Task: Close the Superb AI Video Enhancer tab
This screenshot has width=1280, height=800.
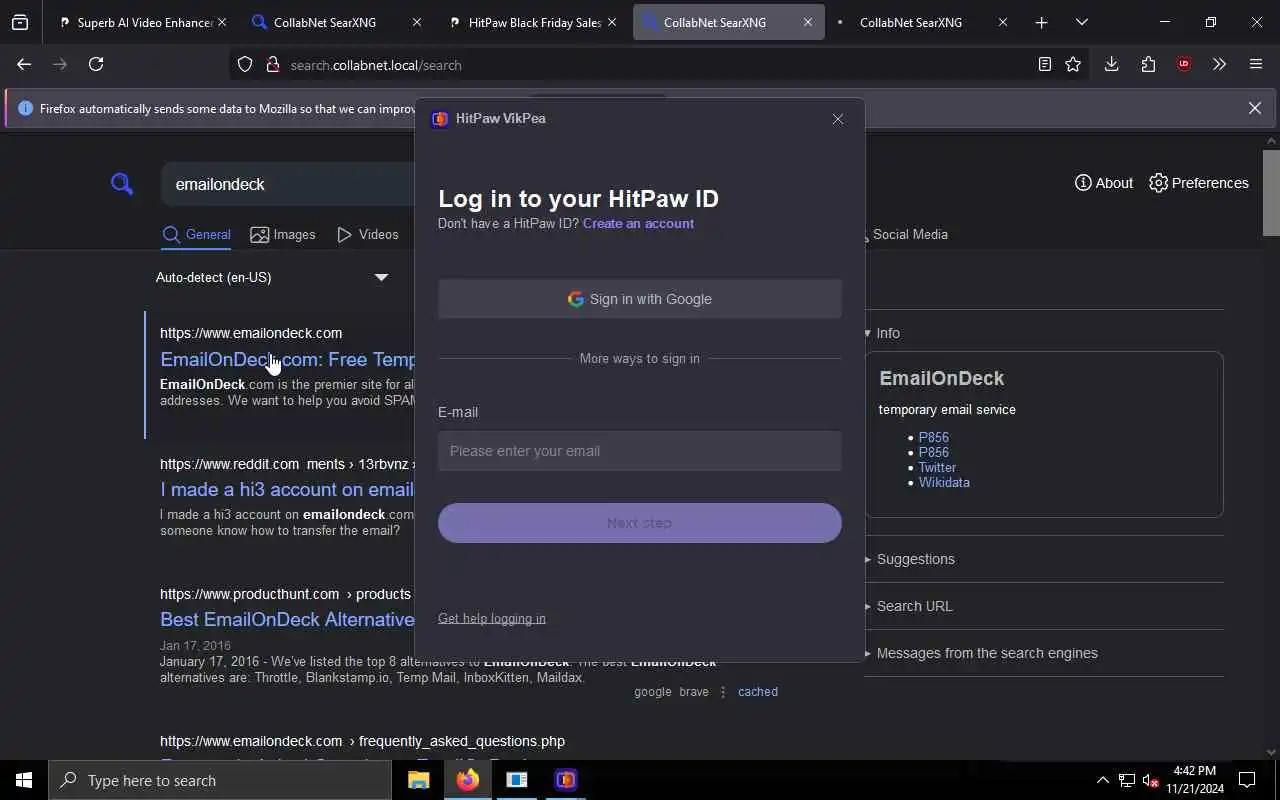Action: click(222, 22)
